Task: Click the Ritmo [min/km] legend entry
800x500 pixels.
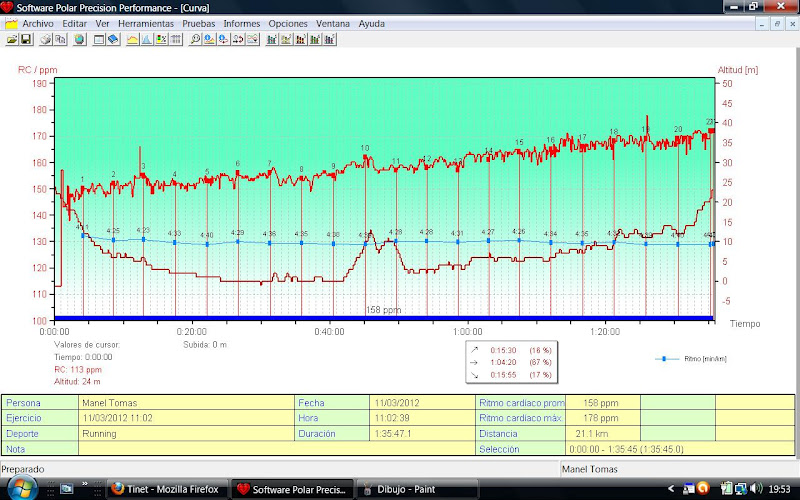Action: tap(691, 359)
